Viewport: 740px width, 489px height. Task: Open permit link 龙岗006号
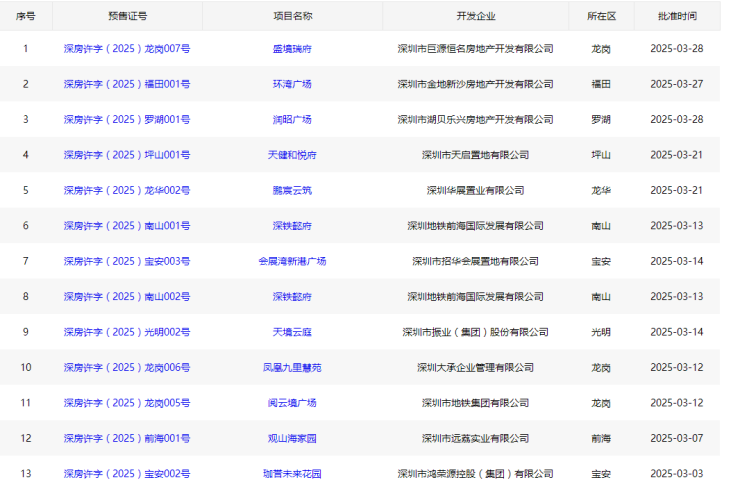click(x=126, y=368)
